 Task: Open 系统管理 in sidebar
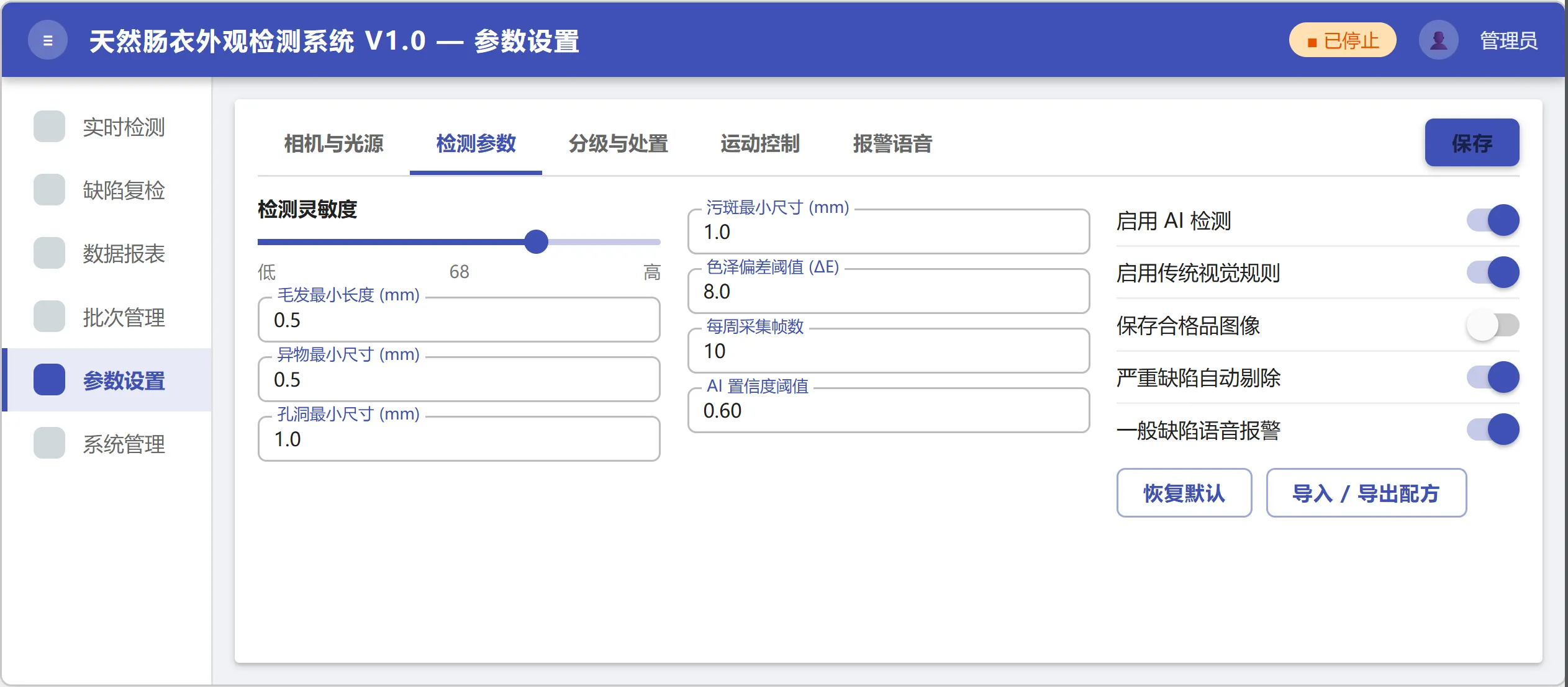[x=107, y=444]
